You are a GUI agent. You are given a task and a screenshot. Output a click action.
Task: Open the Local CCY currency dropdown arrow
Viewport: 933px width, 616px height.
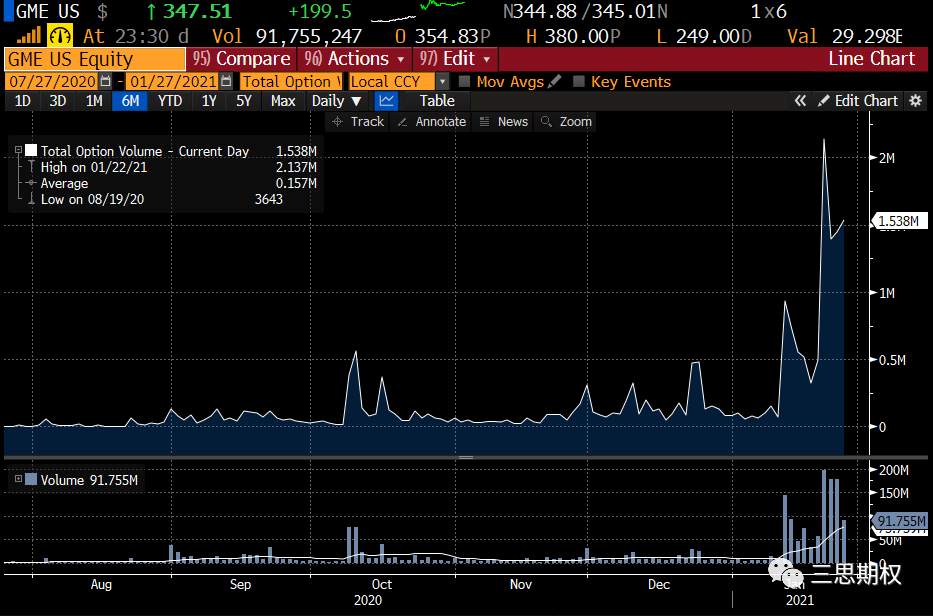pos(442,81)
